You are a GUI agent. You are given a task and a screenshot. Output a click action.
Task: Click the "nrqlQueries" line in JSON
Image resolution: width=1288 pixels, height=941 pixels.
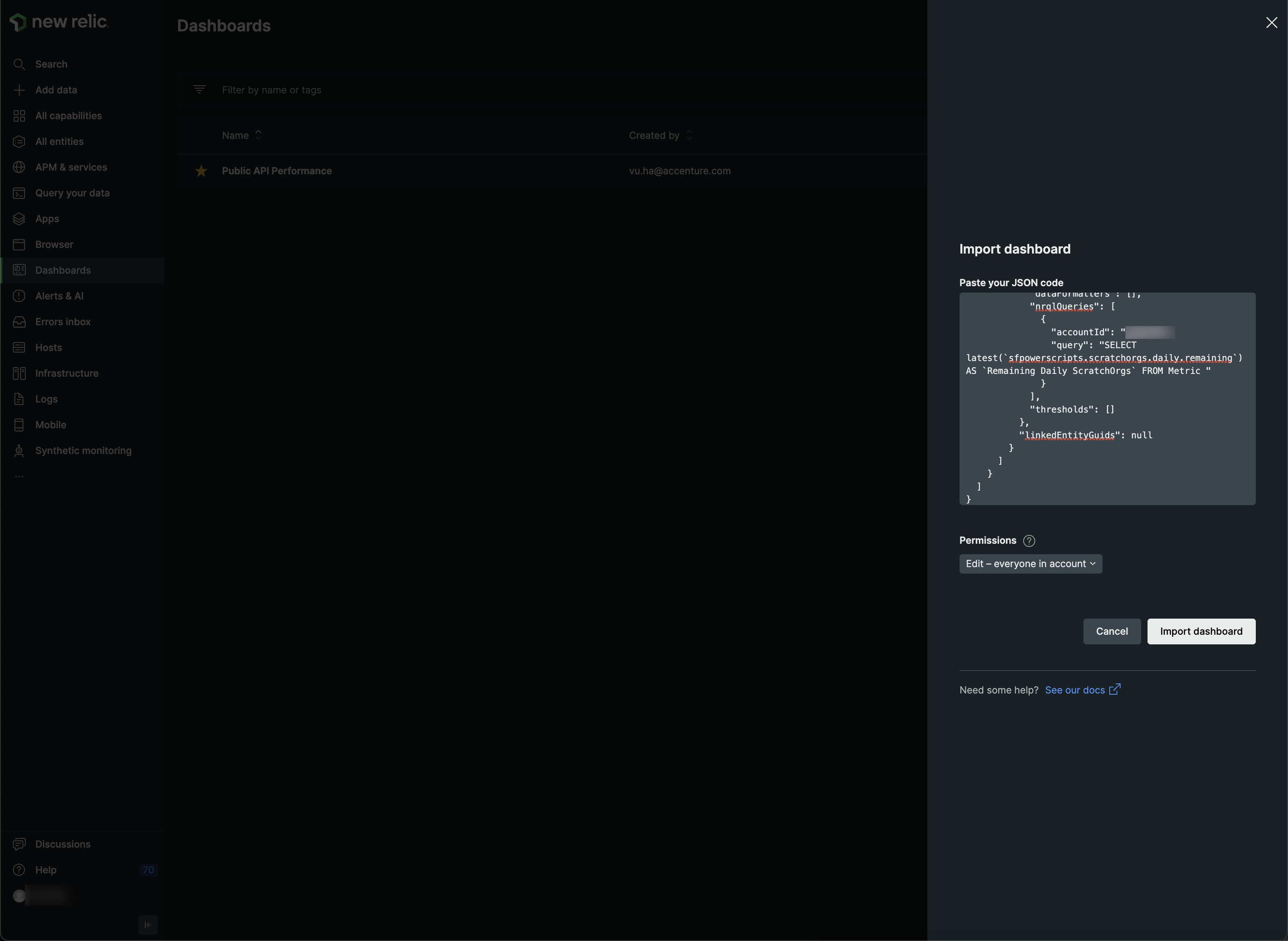pyautogui.click(x=1073, y=306)
